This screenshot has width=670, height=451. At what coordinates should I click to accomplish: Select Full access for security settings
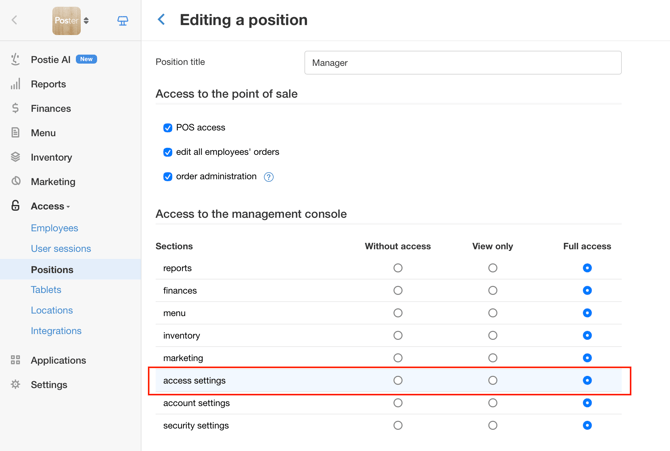(x=587, y=425)
